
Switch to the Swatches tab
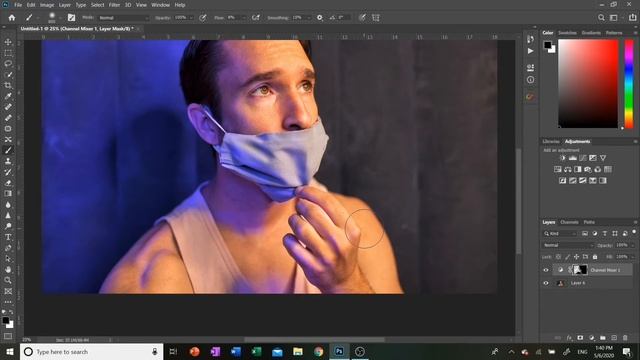point(567,33)
